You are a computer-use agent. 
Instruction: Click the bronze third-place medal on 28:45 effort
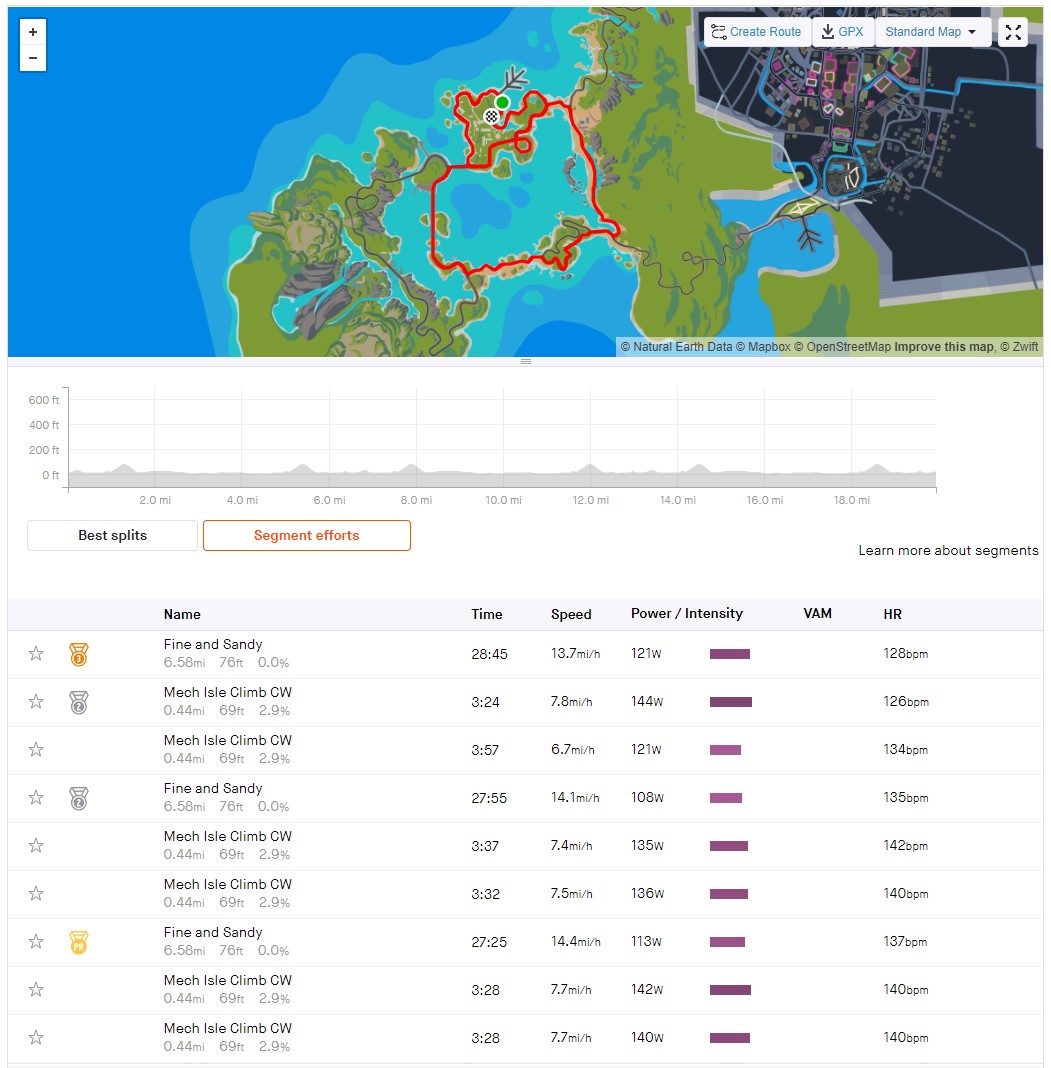point(79,654)
